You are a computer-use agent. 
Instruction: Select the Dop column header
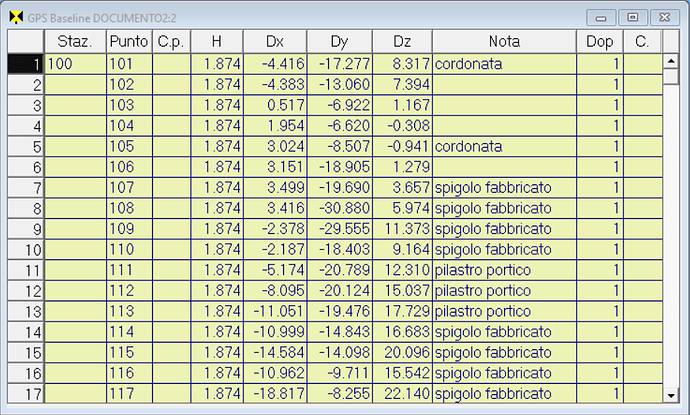tap(600, 41)
